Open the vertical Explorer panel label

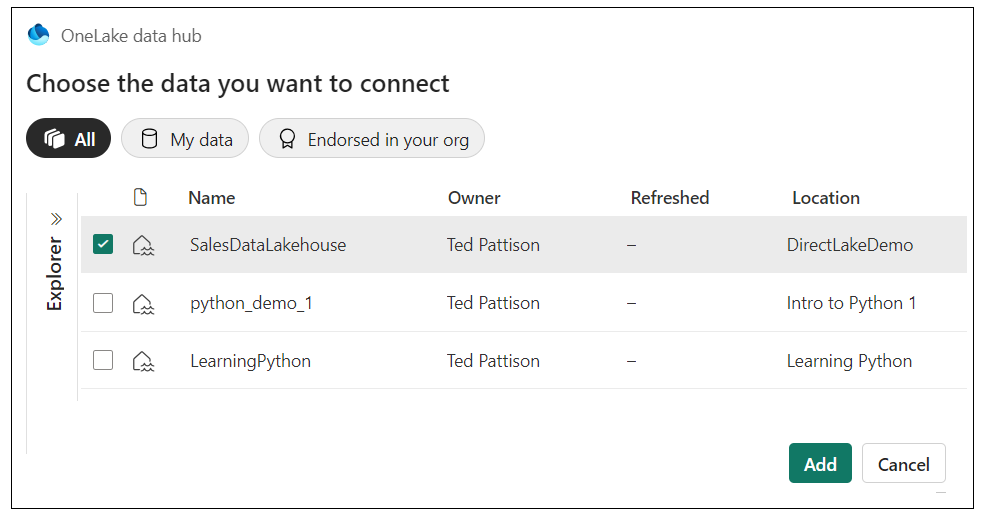[x=55, y=273]
